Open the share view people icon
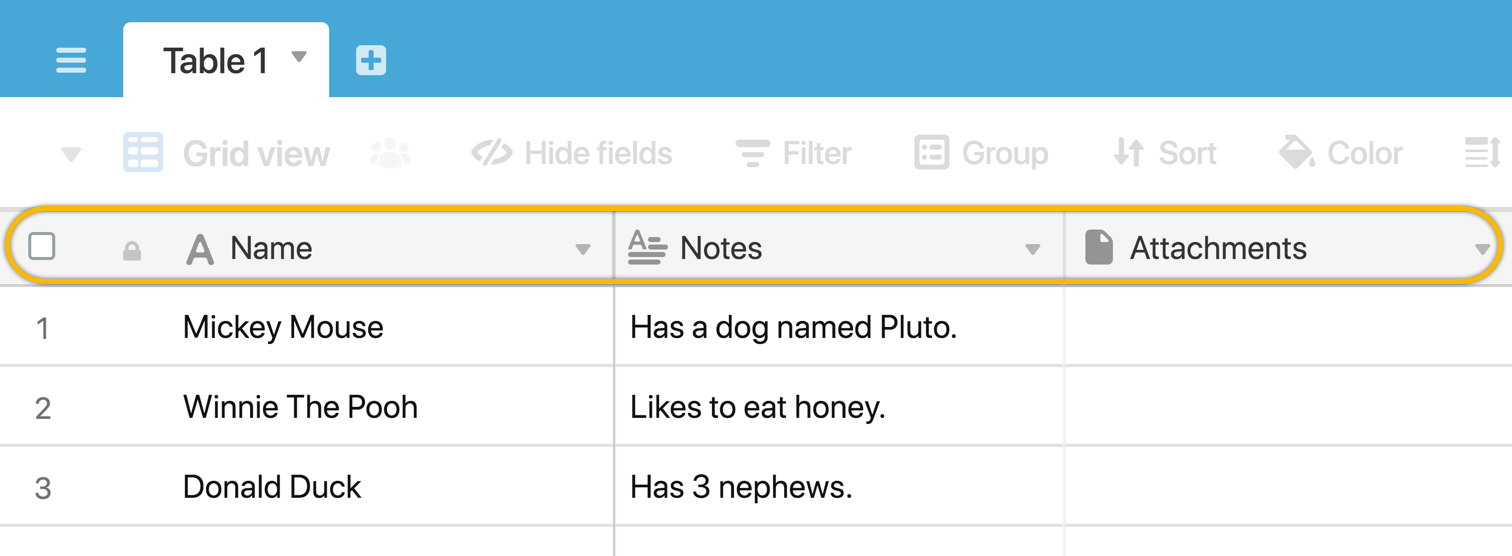Screen dimensions: 1512x556 click(390, 153)
